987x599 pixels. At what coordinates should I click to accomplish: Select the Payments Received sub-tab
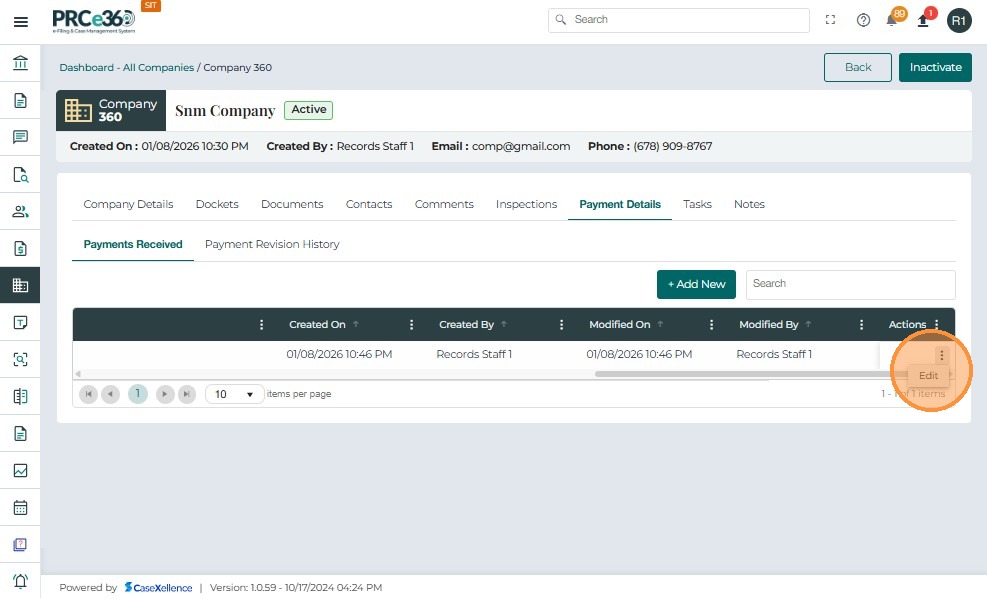pos(133,244)
